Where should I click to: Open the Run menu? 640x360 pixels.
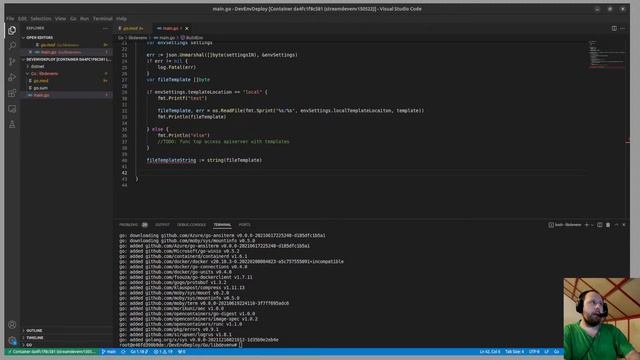click(x=84, y=18)
